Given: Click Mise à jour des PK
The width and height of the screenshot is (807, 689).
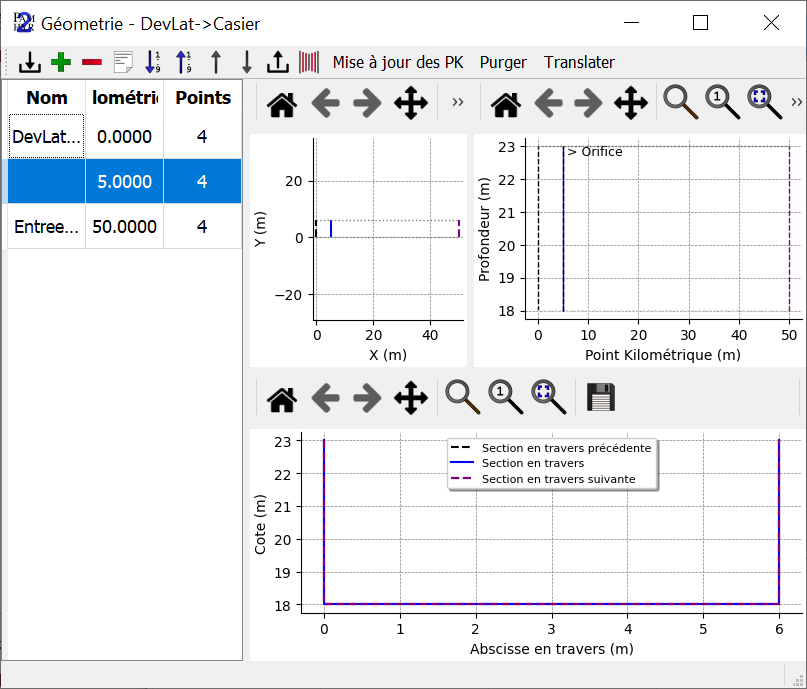Looking at the screenshot, I should pos(397,62).
